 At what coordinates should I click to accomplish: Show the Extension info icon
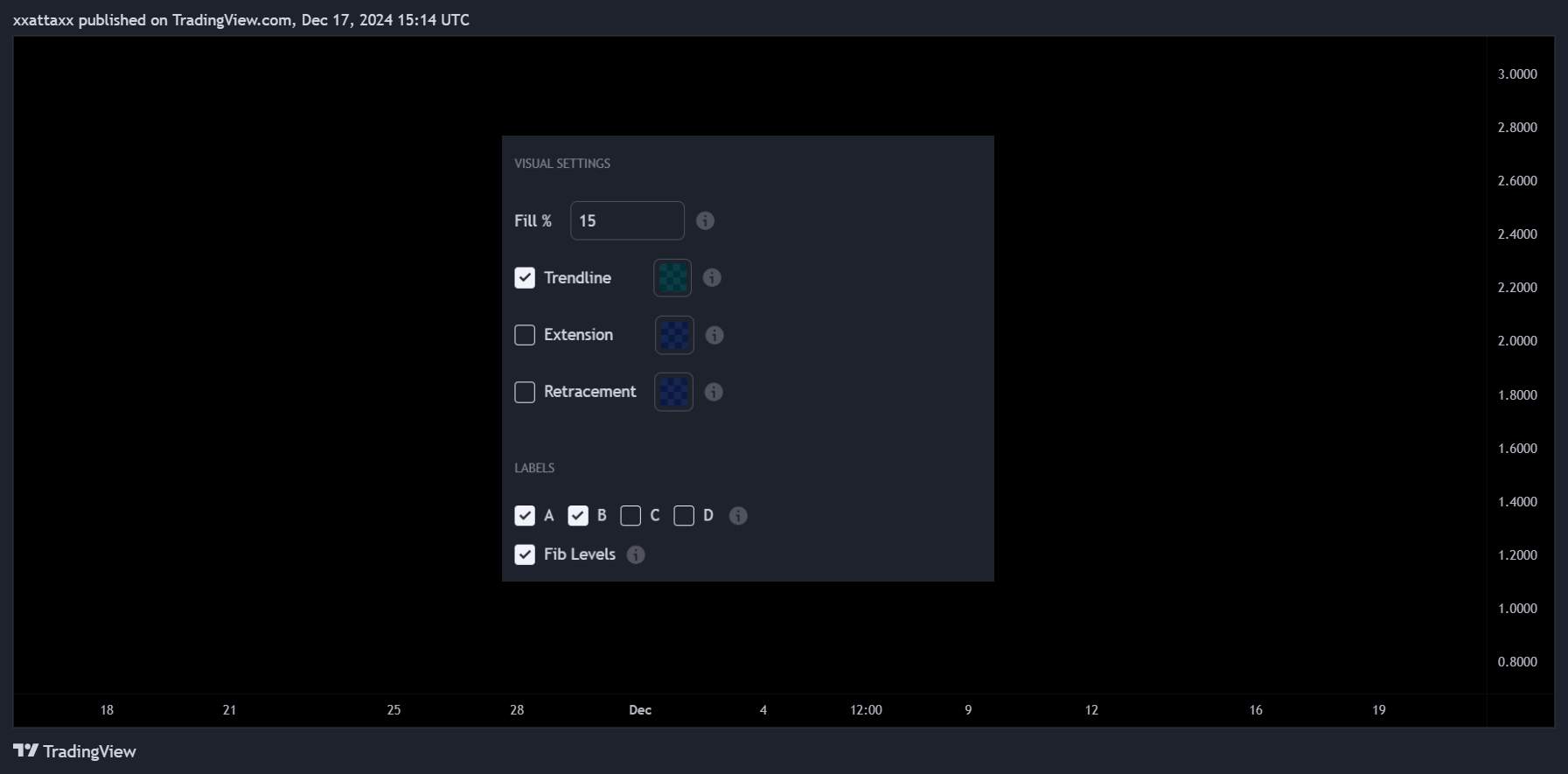point(714,335)
